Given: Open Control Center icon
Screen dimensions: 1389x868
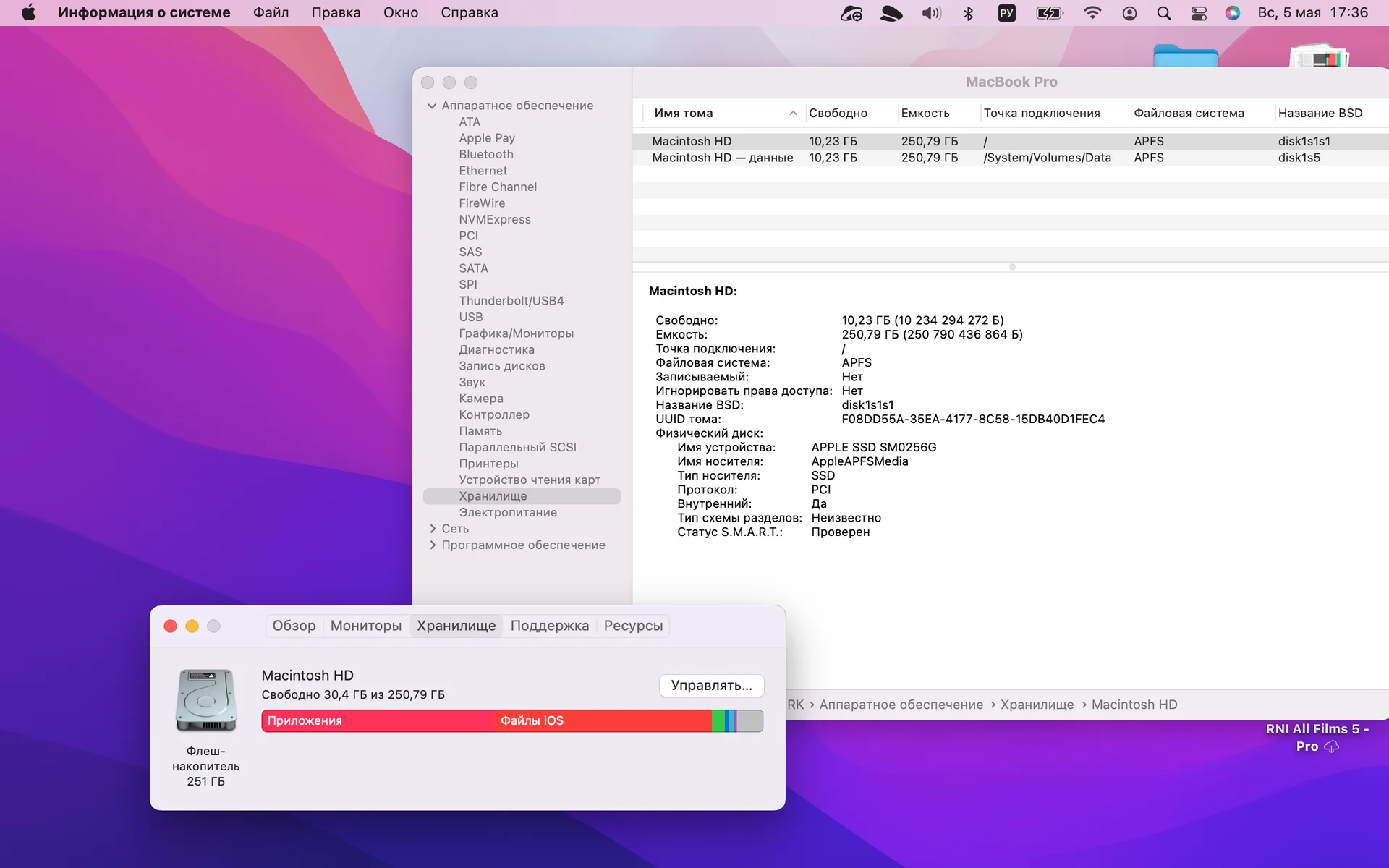Looking at the screenshot, I should pyautogui.click(x=1199, y=13).
